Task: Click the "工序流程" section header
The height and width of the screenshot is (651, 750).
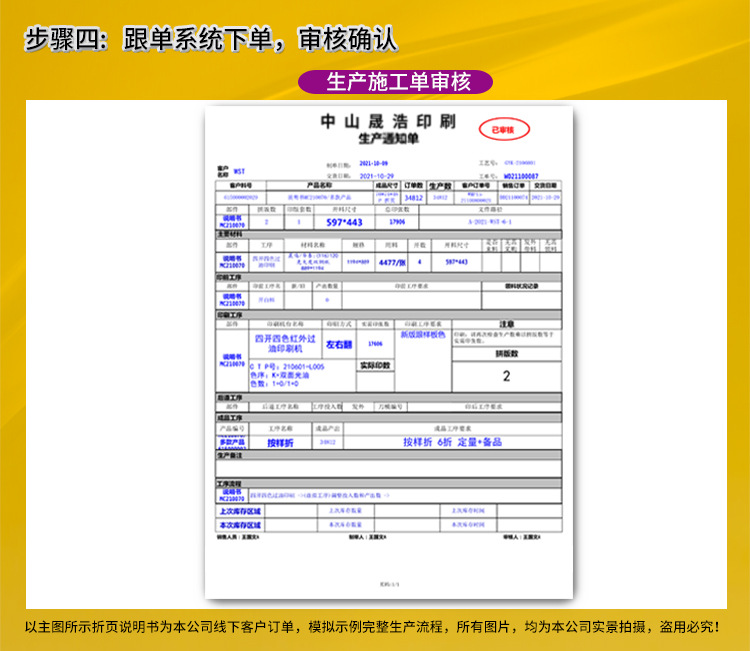Action: [x=388, y=484]
